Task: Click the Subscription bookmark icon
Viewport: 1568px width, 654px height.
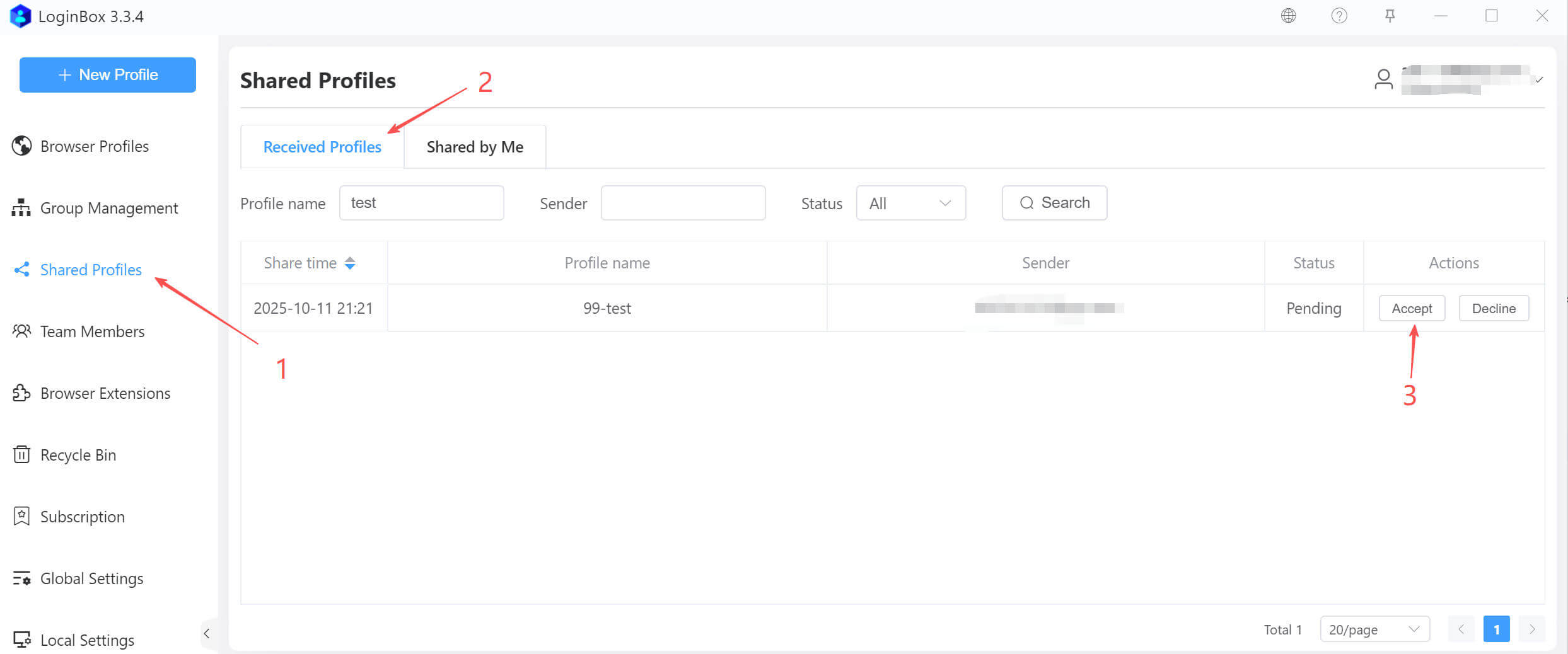Action: point(21,516)
